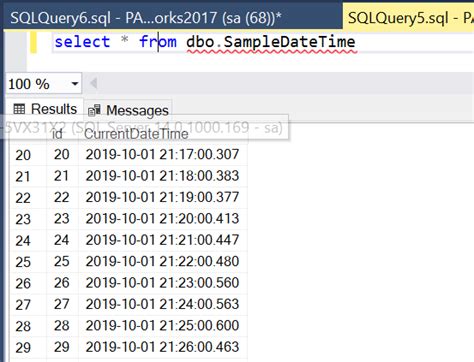The image size is (474, 362).
Task: Click the Messages tab icon
Action: pos(94,110)
